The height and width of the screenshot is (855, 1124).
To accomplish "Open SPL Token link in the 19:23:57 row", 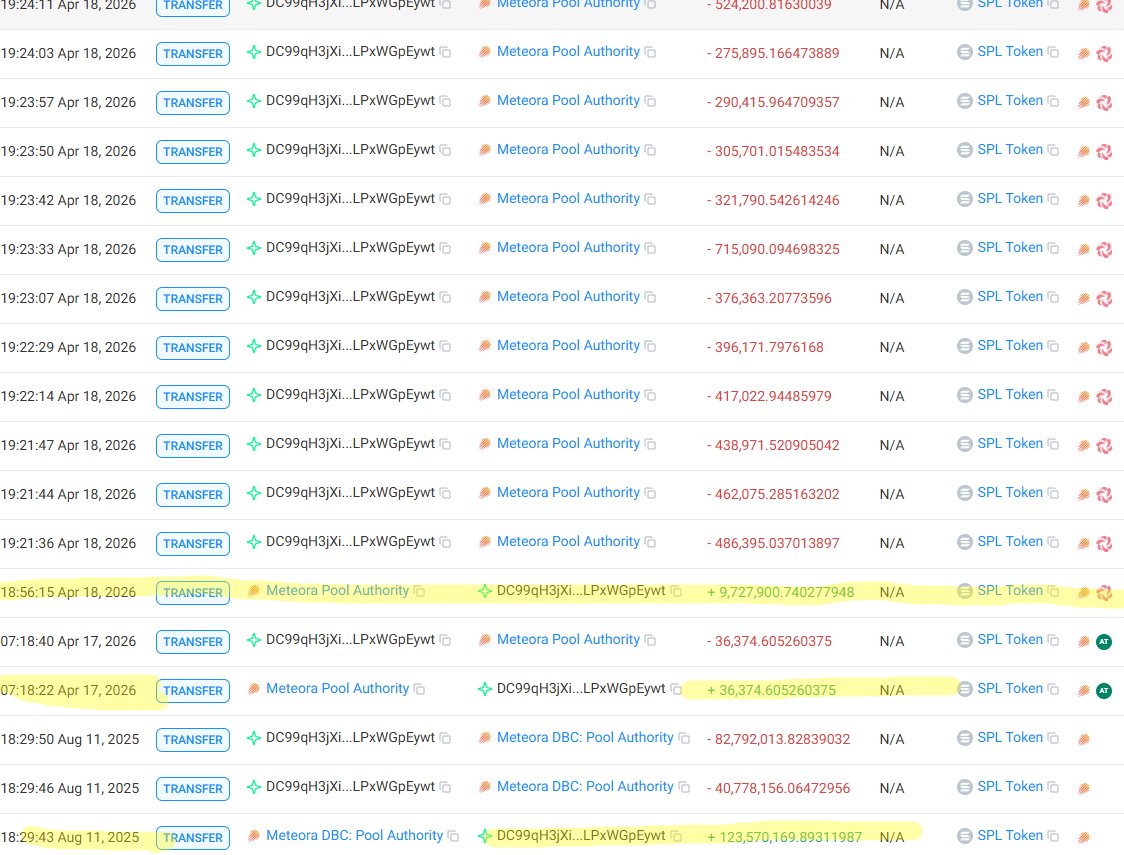I will (1010, 100).
